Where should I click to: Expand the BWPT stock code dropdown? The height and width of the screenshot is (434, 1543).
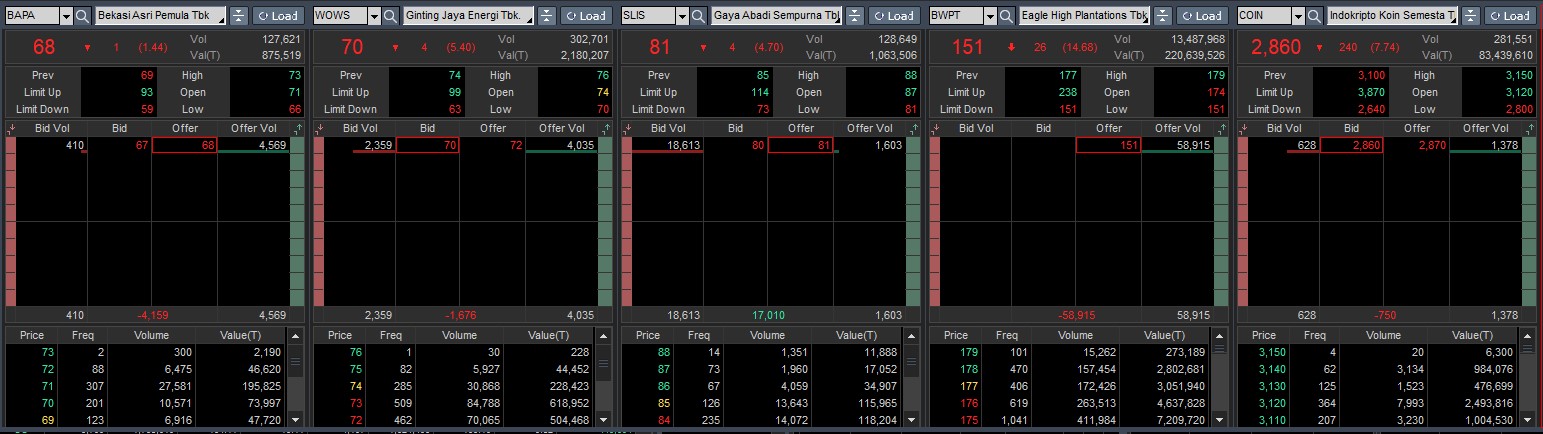click(990, 16)
